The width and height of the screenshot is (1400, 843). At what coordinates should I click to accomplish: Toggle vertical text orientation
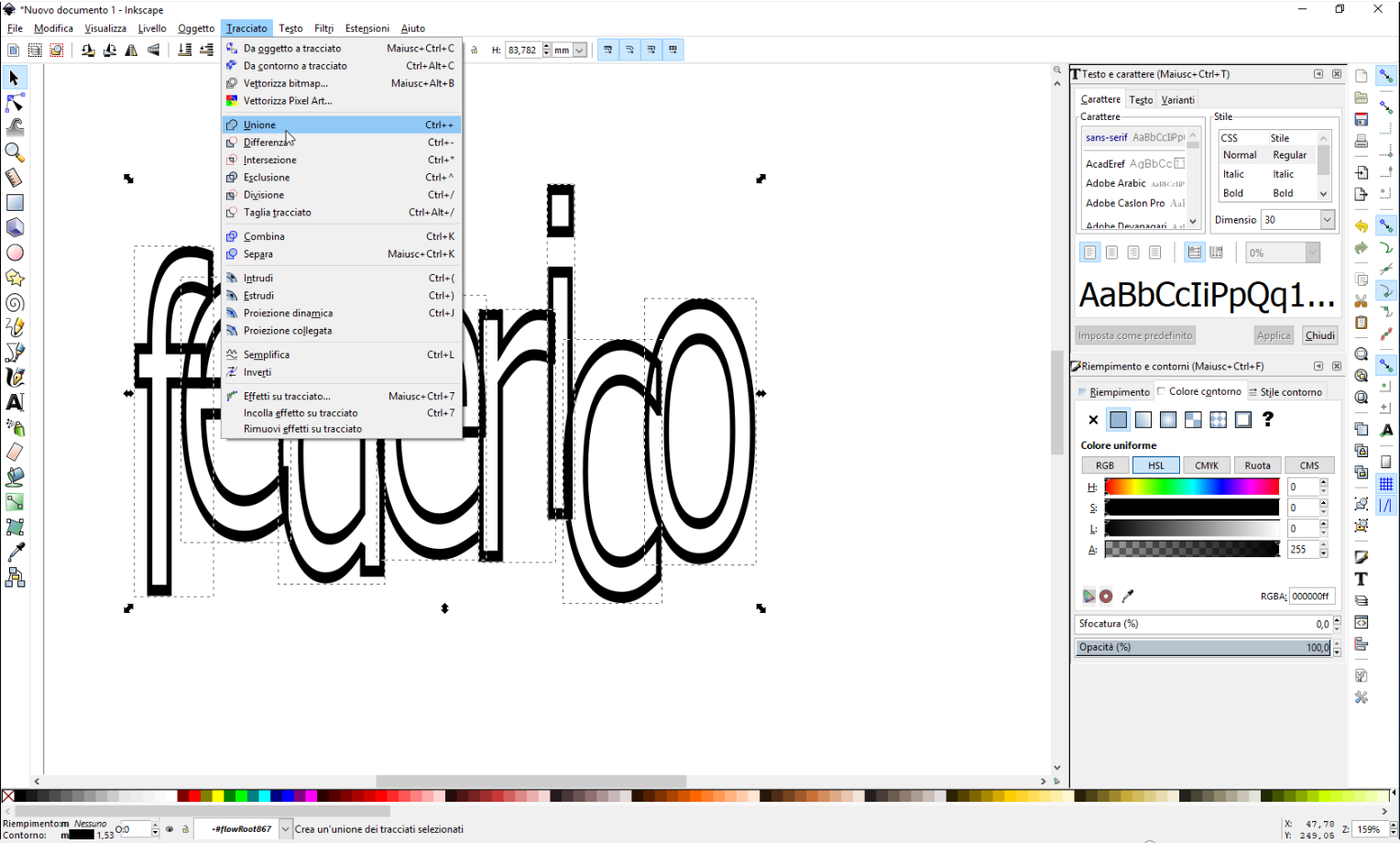[x=1216, y=252]
